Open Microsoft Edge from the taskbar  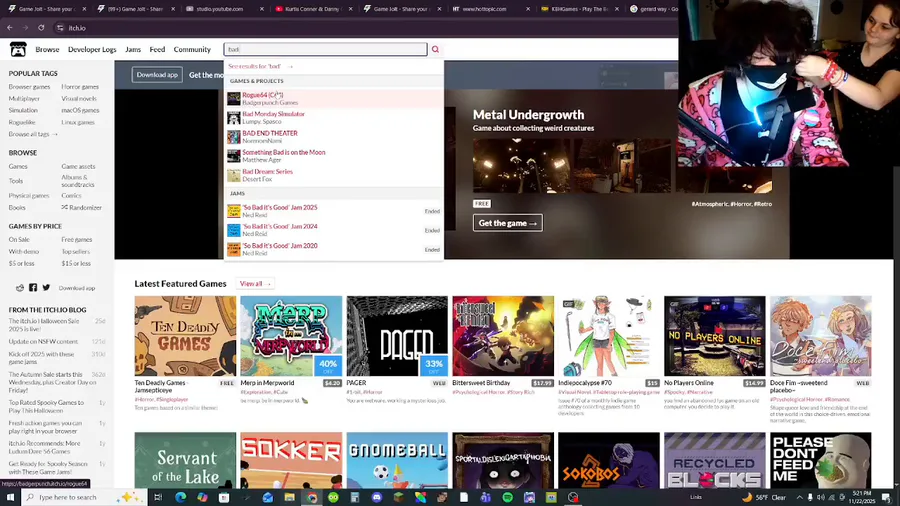[181, 497]
